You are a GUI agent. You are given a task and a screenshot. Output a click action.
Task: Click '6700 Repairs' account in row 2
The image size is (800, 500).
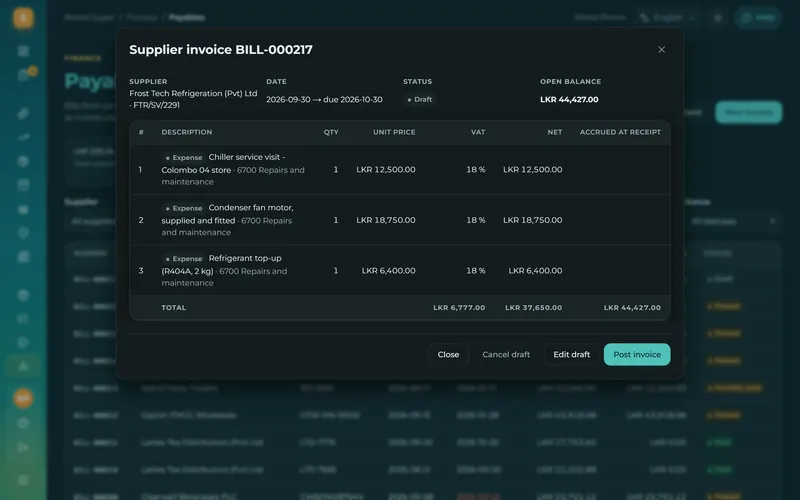pyautogui.click(x=266, y=220)
